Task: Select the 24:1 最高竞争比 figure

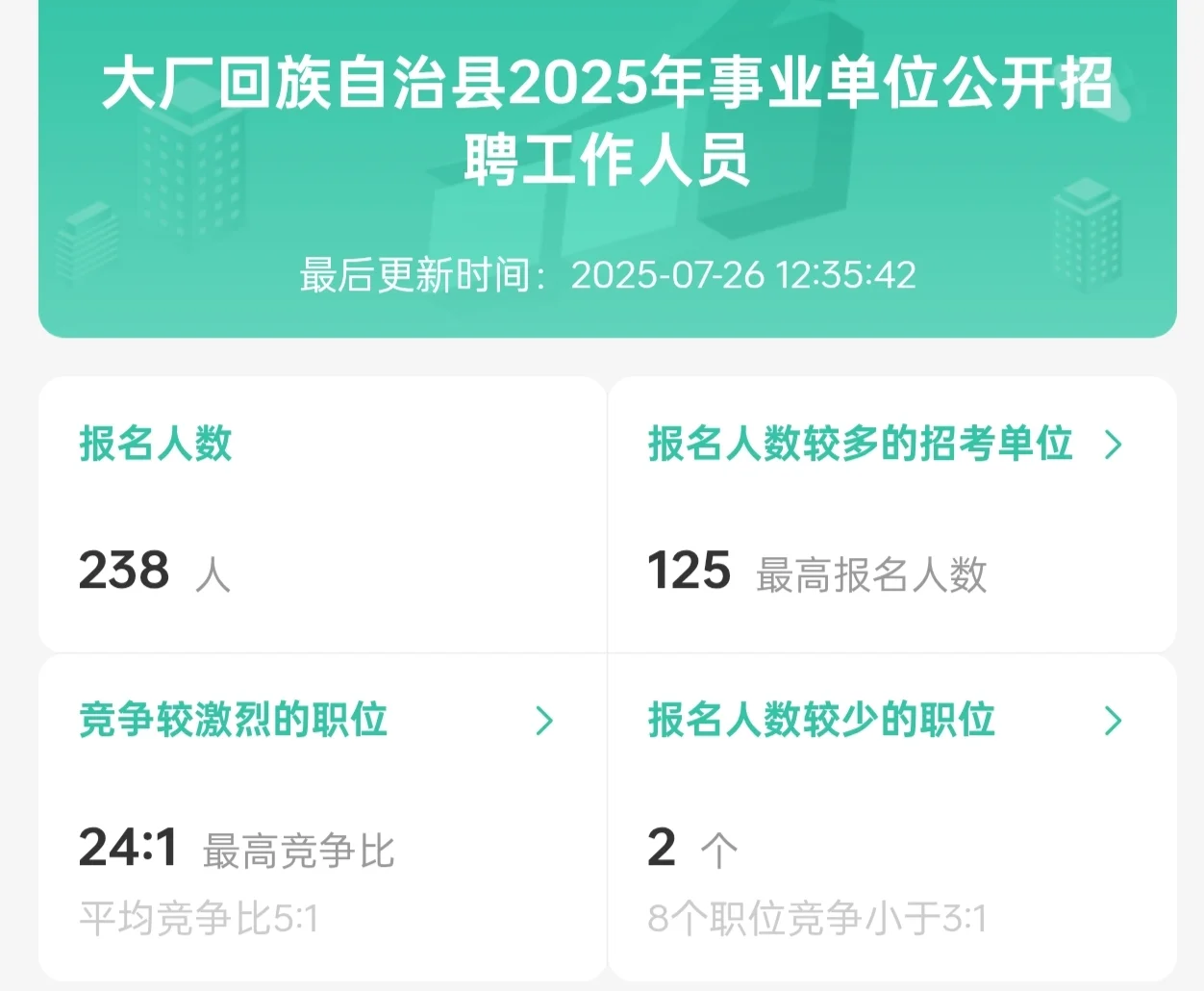Action: (x=237, y=849)
